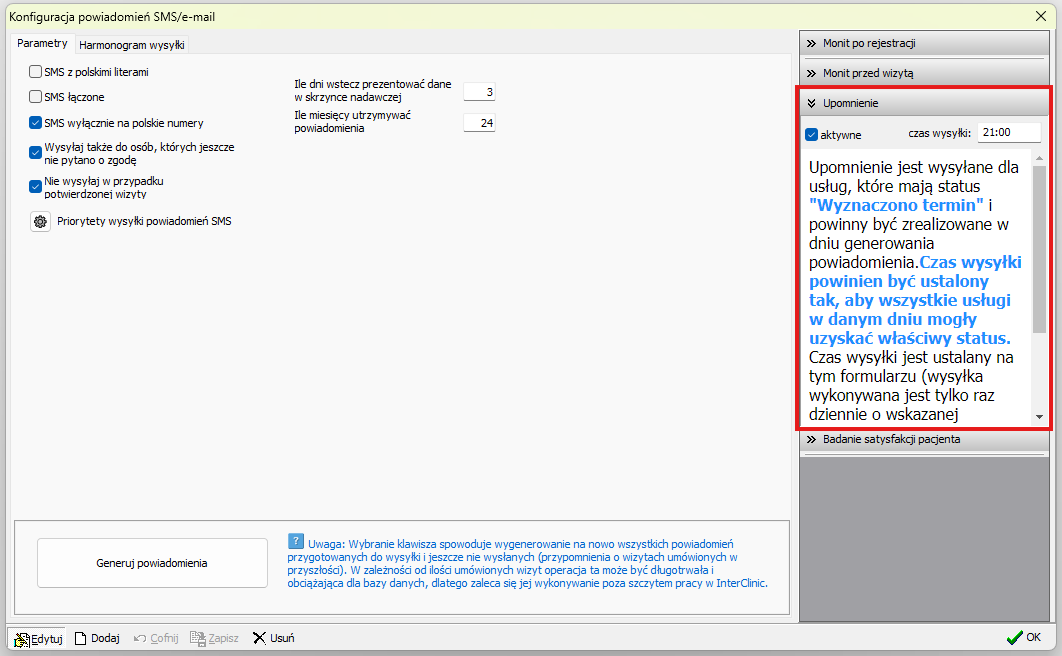Viewport: 1062px width, 656px height.
Task: Click the Dodaj new document icon
Action: coord(82,638)
